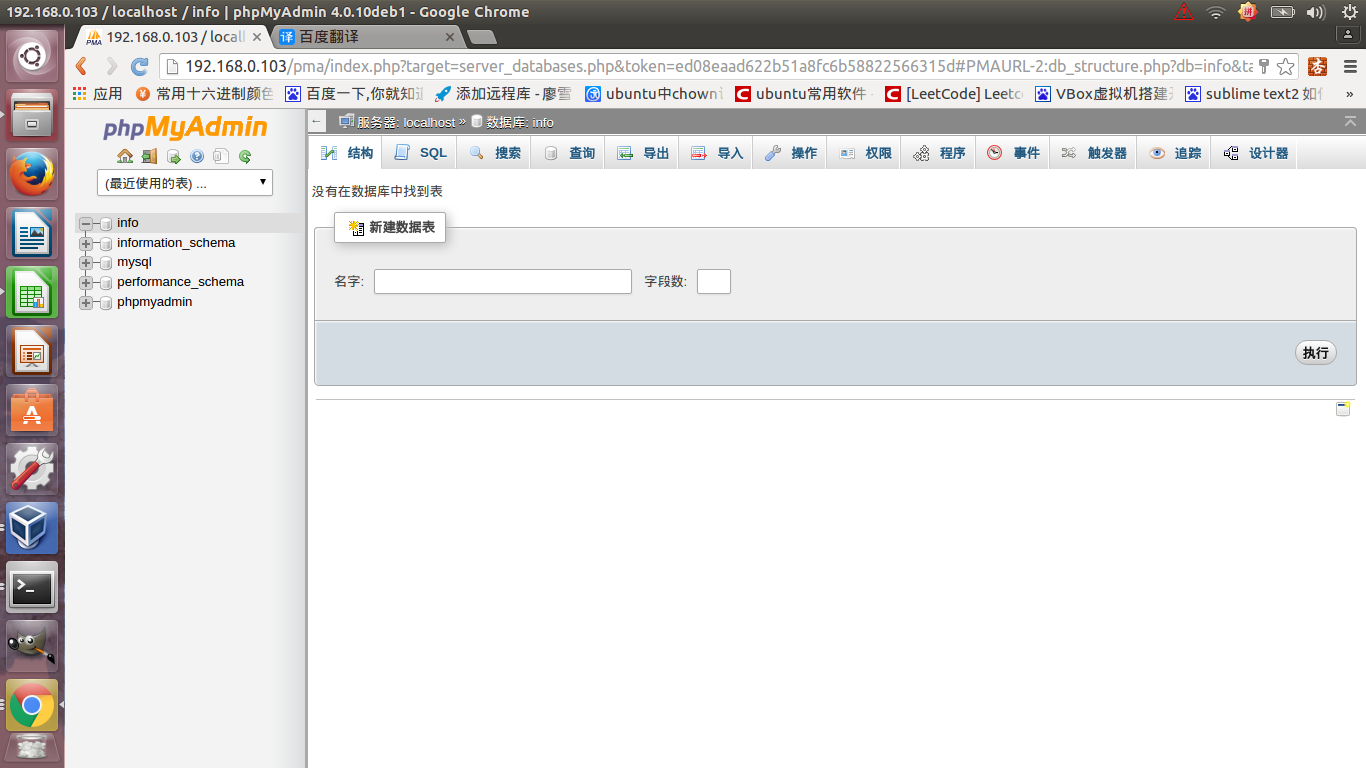The width and height of the screenshot is (1366, 768).
Task: Click the small note icon under the divider line
Action: coord(1343,408)
